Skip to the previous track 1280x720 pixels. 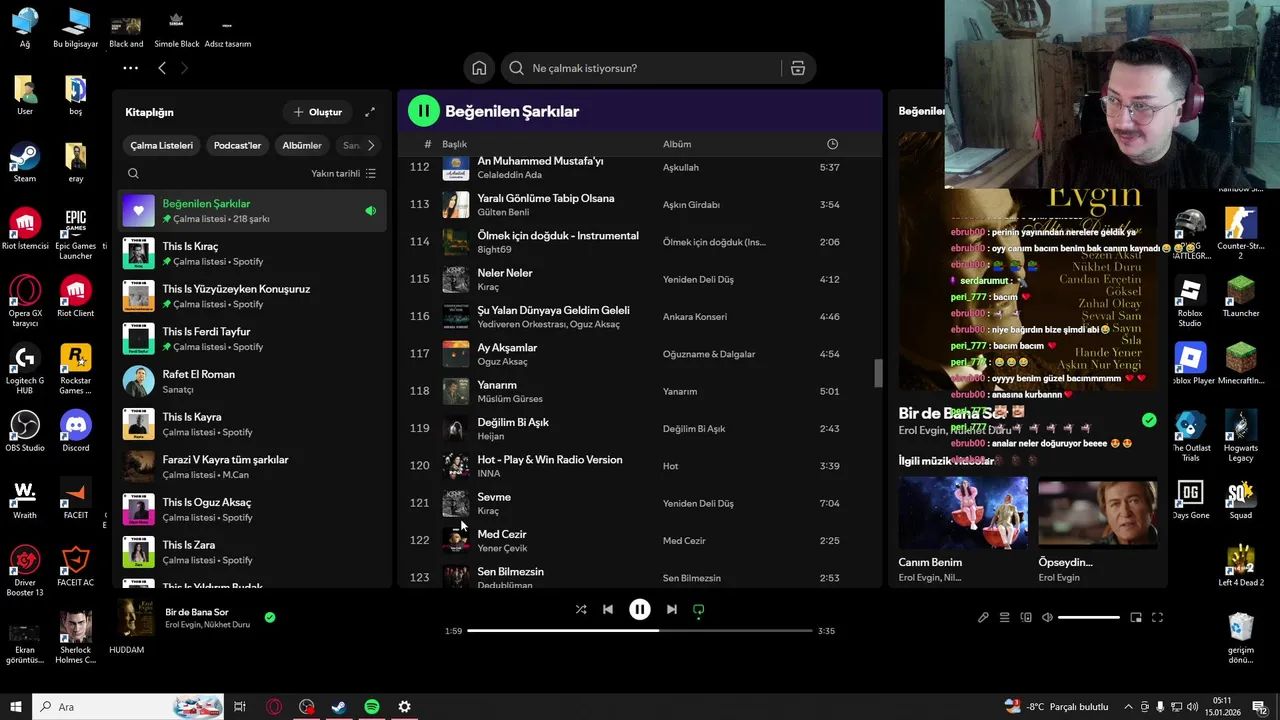pyautogui.click(x=607, y=609)
